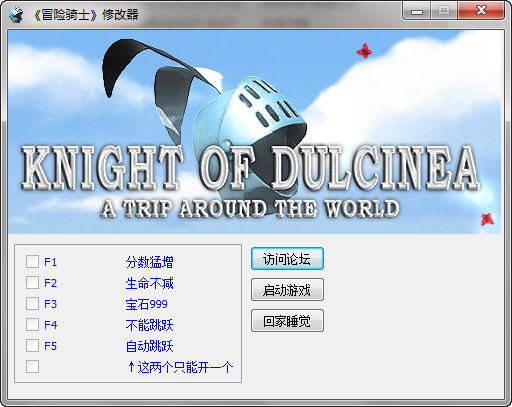
Task: Launch the game with 启动游戏
Action: click(287, 290)
